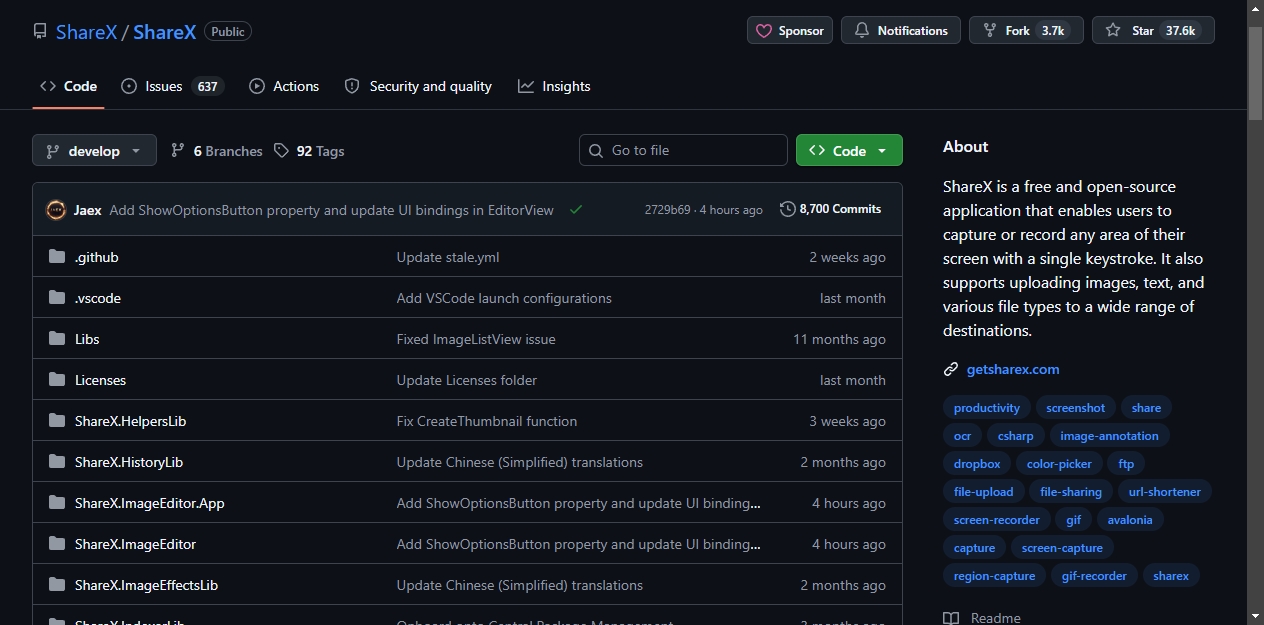1264x625 pixels.
Task: Show the green check status details
Action: [x=576, y=209]
